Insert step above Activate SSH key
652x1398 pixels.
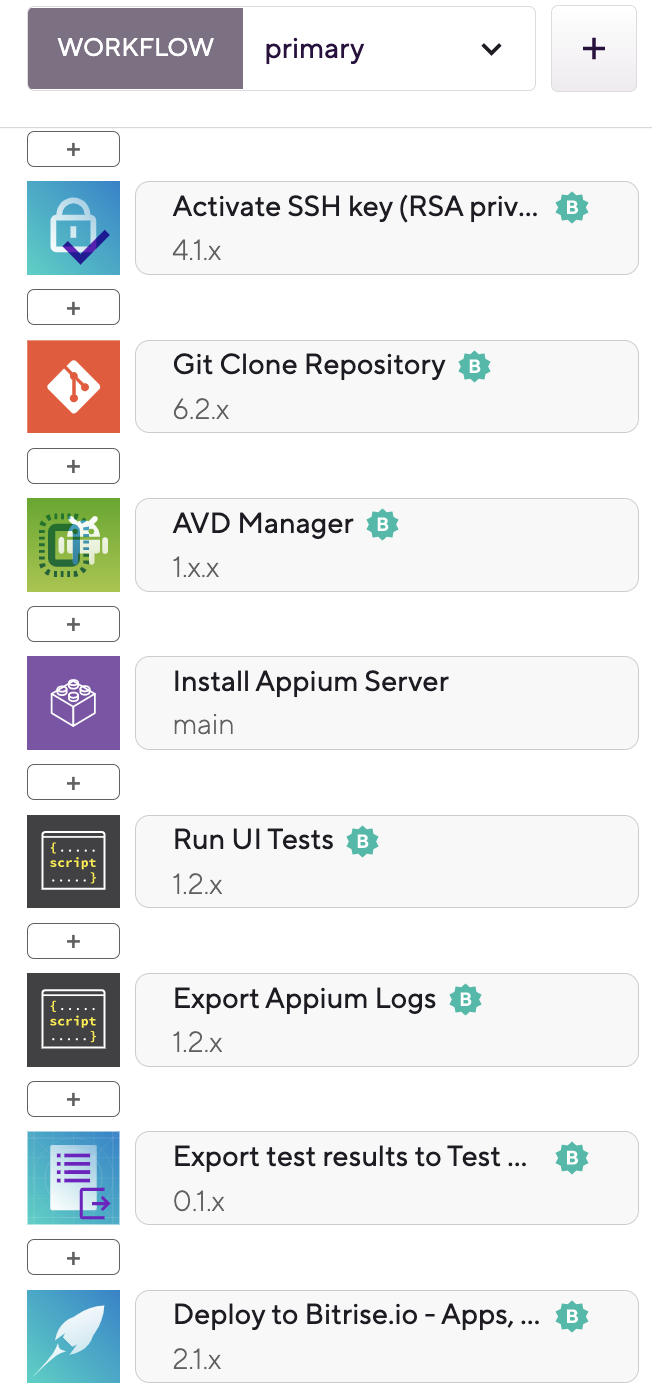73,149
